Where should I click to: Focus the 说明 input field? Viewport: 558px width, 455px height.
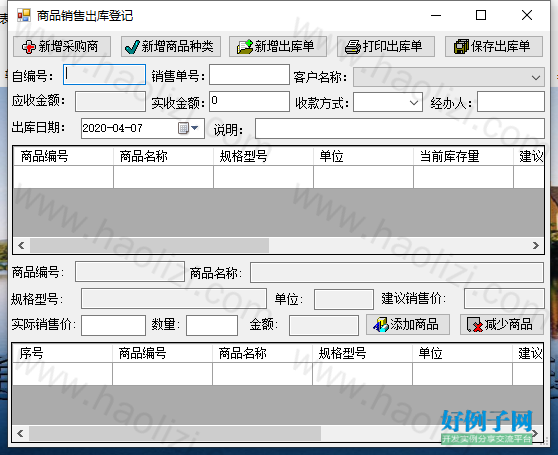400,128
